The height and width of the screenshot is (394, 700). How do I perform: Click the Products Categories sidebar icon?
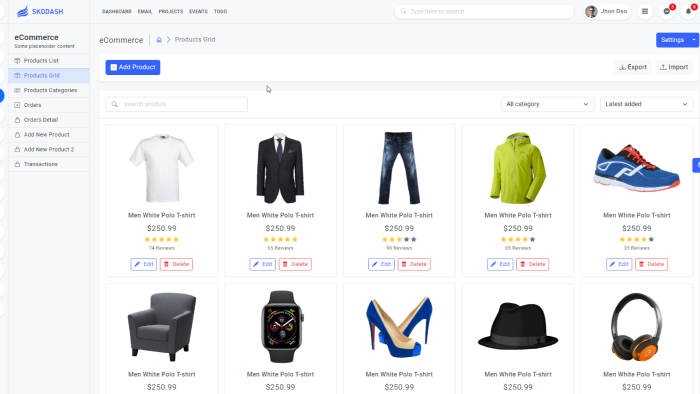(x=17, y=90)
